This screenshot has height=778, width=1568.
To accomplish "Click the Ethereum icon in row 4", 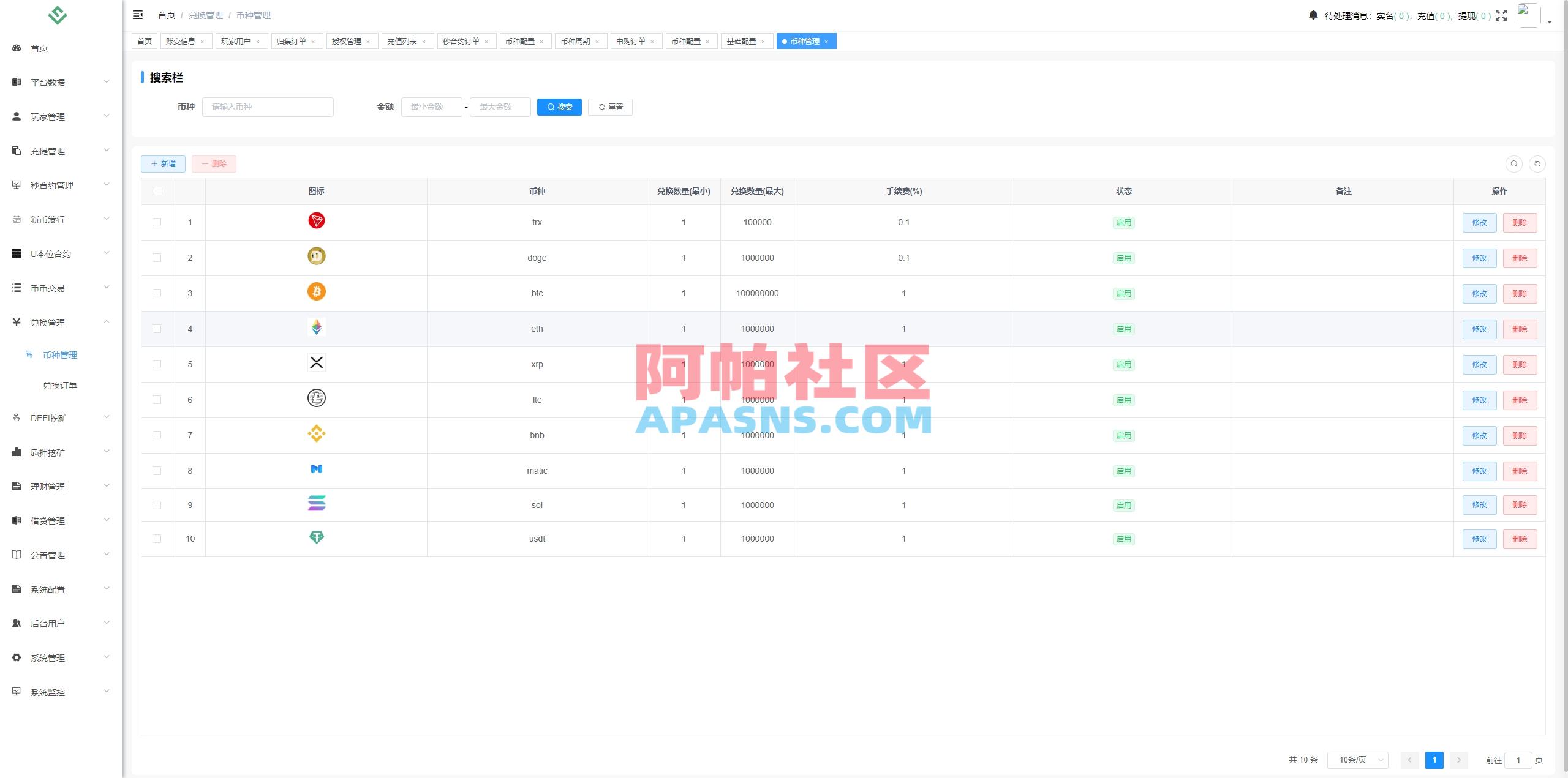I will pos(317,327).
